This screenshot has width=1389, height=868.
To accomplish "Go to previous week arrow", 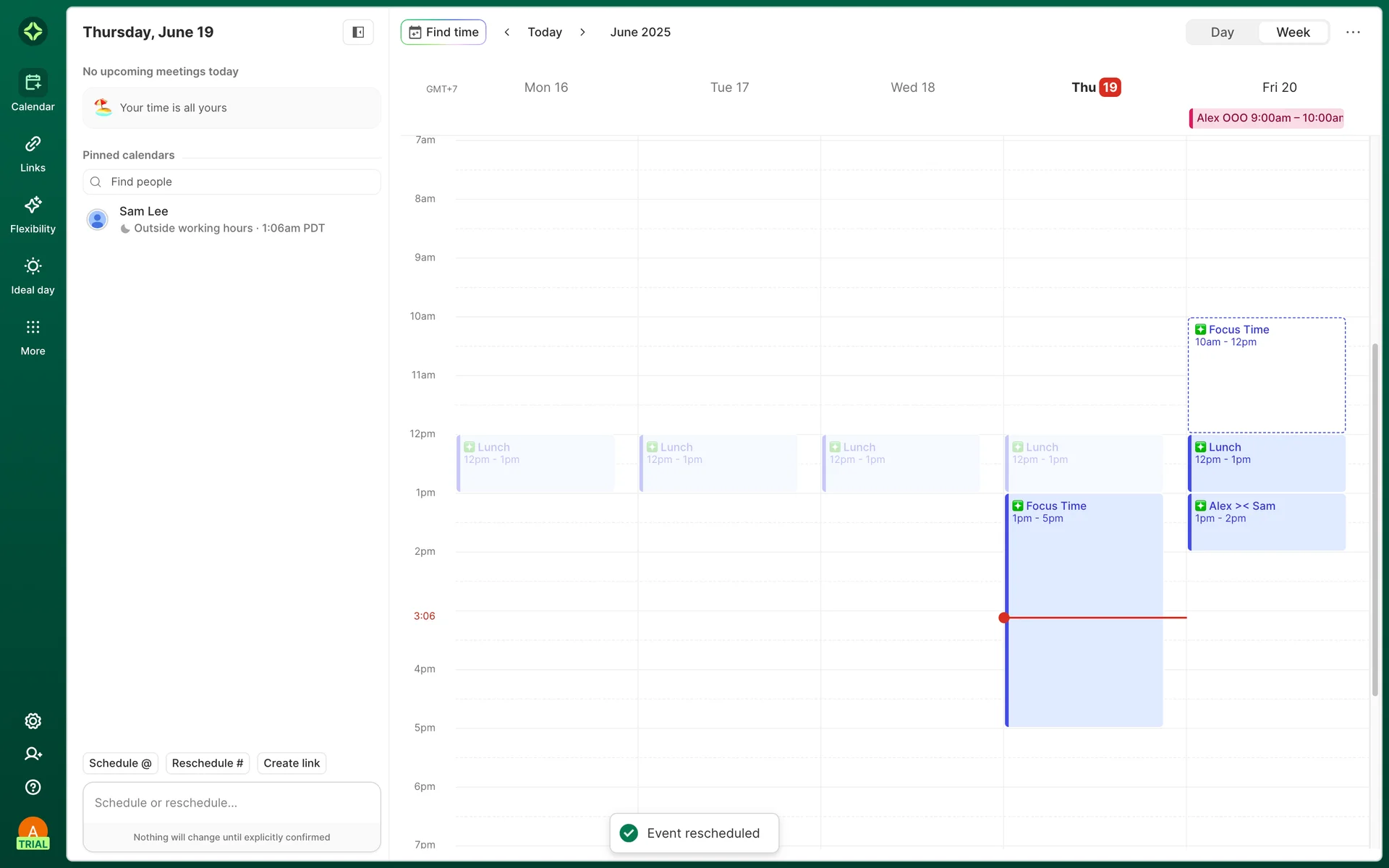I will click(x=507, y=32).
